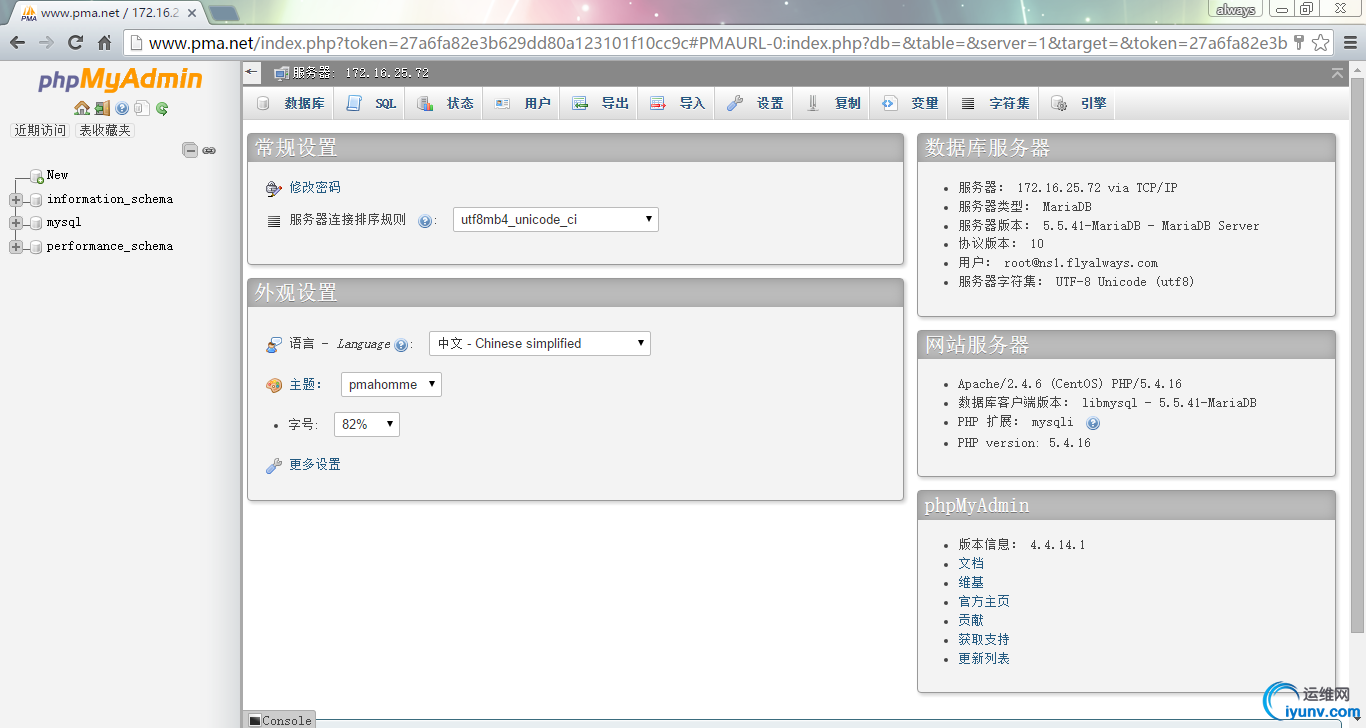Open the Console bar at the bottom

[x=280, y=720]
